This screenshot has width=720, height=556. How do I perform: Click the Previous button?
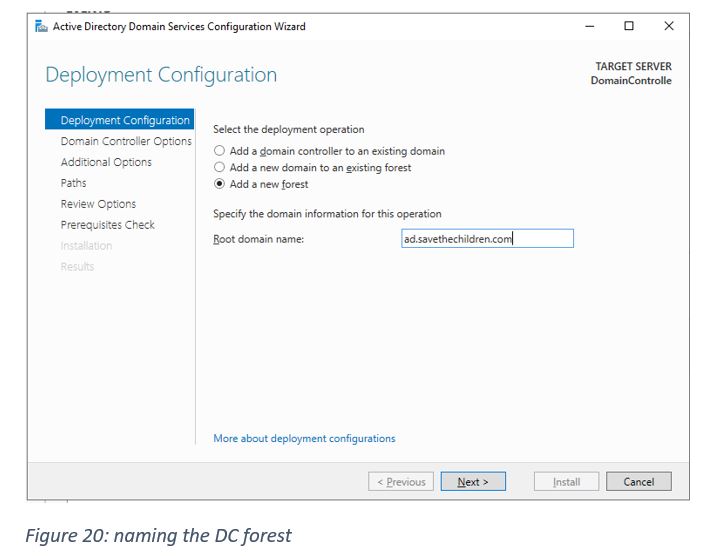point(401,482)
